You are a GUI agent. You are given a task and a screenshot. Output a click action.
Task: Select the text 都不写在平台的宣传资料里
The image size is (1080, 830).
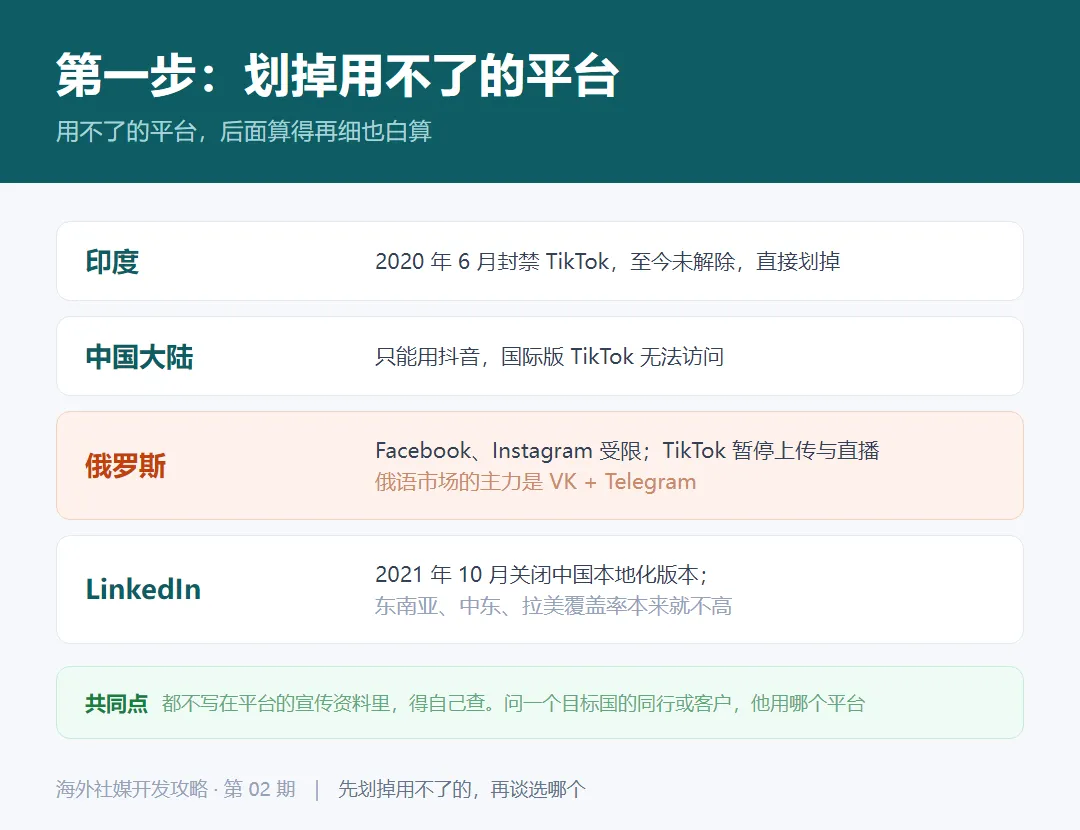click(x=276, y=703)
